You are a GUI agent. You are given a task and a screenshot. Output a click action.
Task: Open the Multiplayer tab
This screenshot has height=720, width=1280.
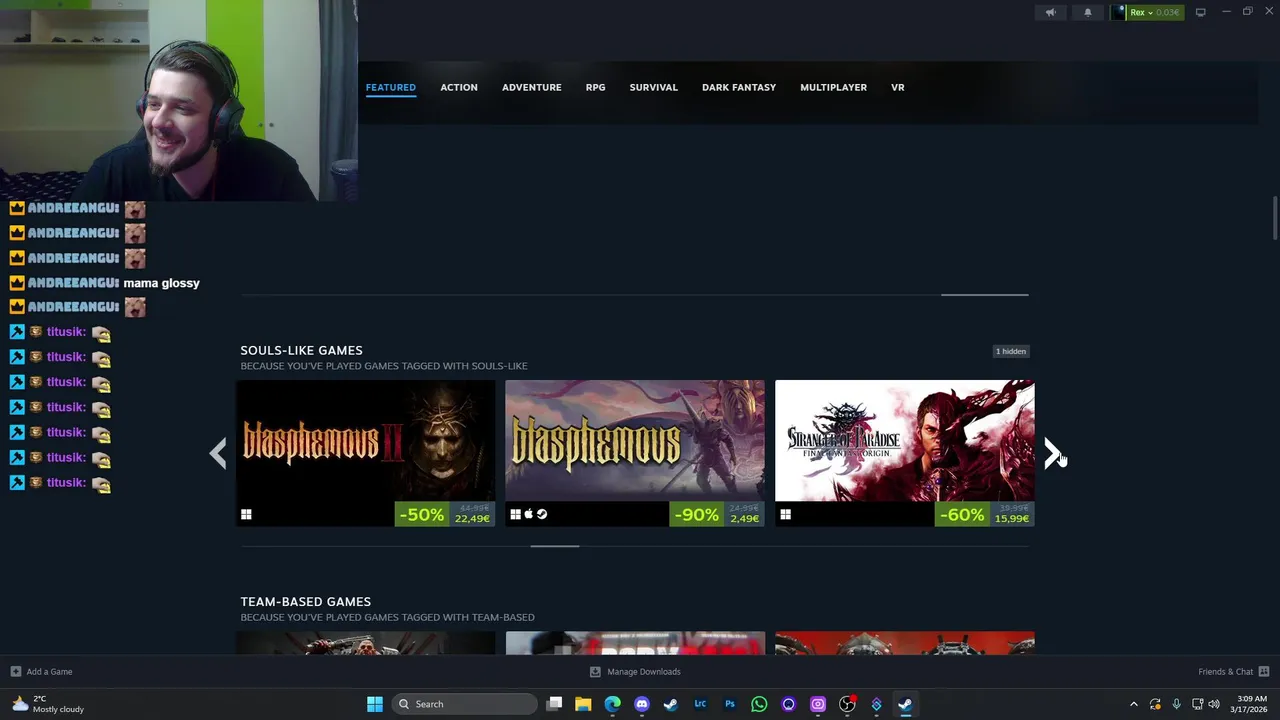coord(834,87)
